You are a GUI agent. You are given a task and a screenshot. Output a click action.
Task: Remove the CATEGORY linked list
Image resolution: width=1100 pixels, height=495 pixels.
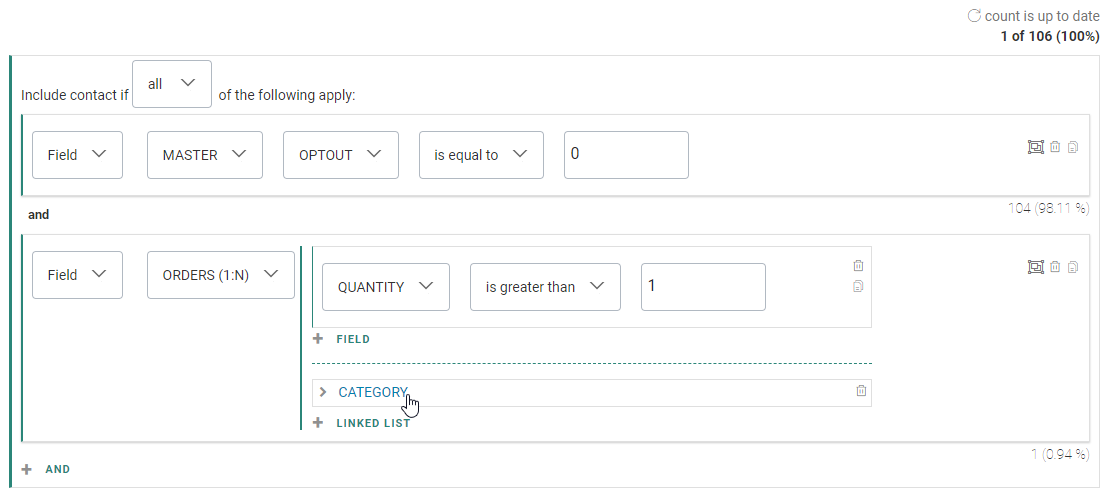point(861,391)
